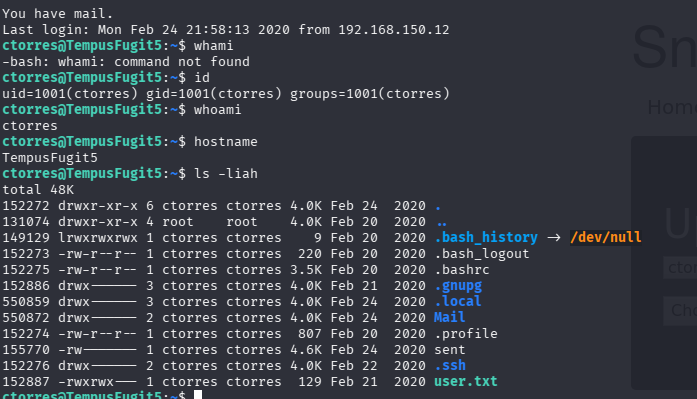The height and width of the screenshot is (399, 697).
Task: Click the Home link in background page
Action: 672,107
